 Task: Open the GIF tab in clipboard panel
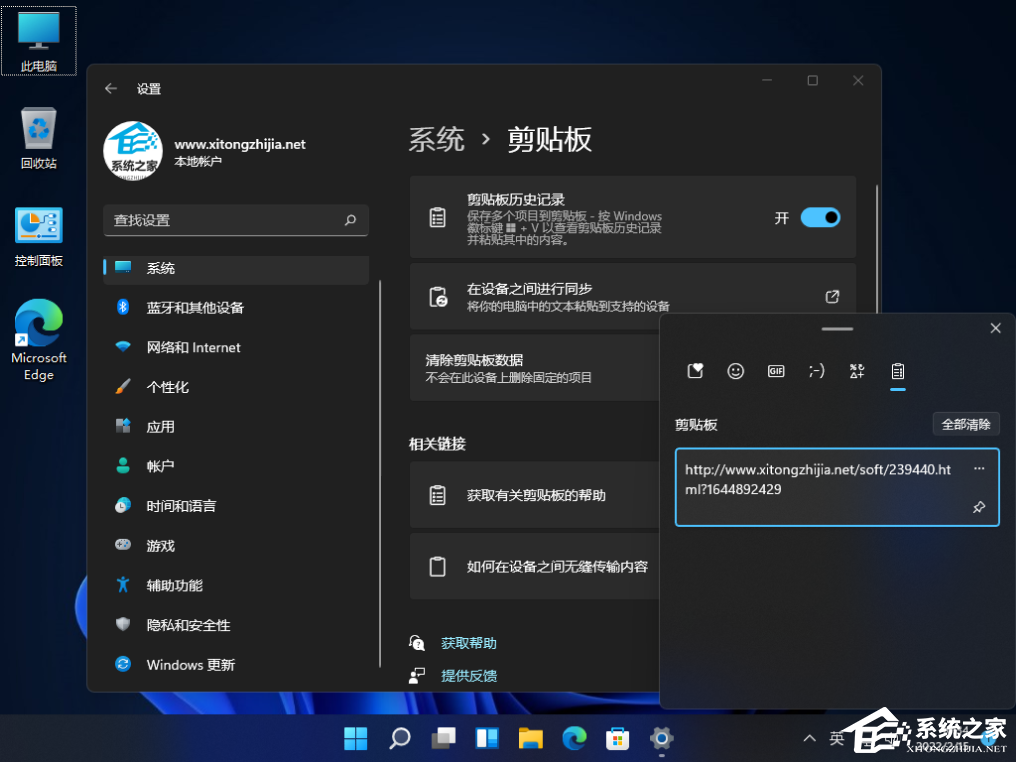[x=776, y=371]
